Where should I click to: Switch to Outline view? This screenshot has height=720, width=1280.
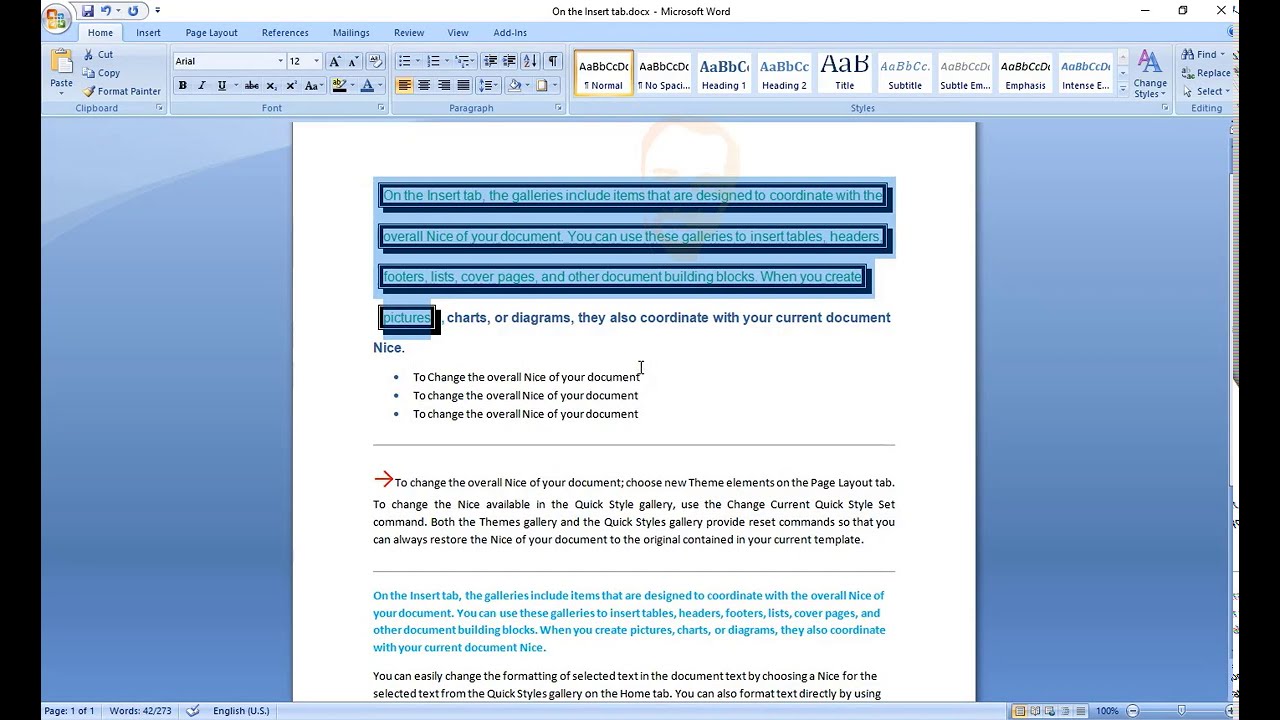(1067, 711)
